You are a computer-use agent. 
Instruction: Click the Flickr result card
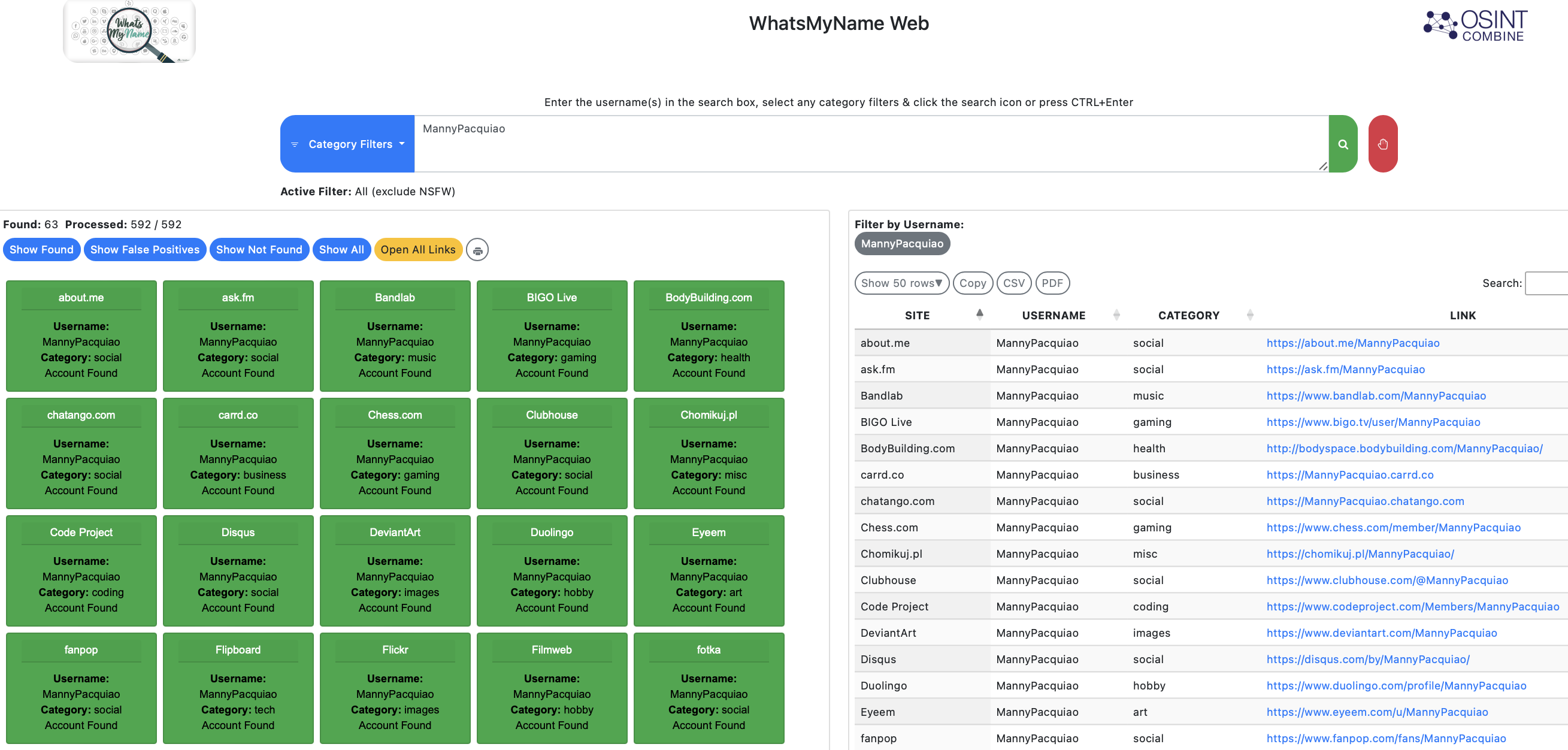(395, 688)
